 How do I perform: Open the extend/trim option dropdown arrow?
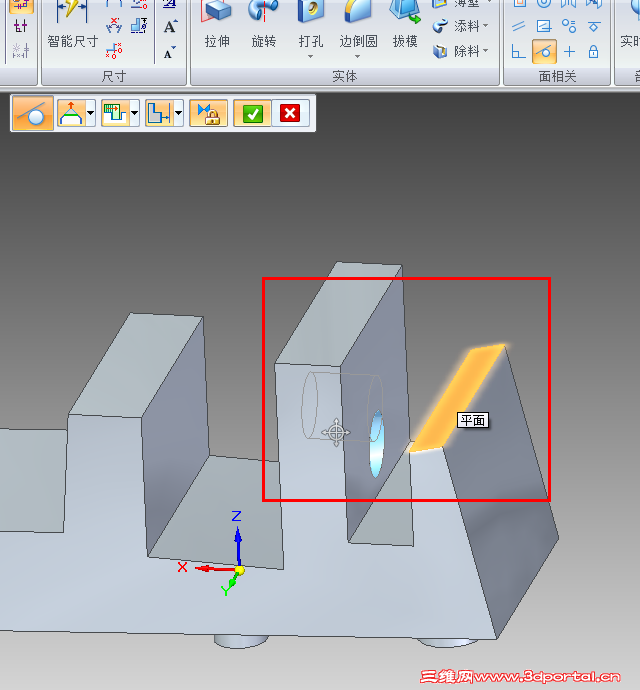pos(134,113)
